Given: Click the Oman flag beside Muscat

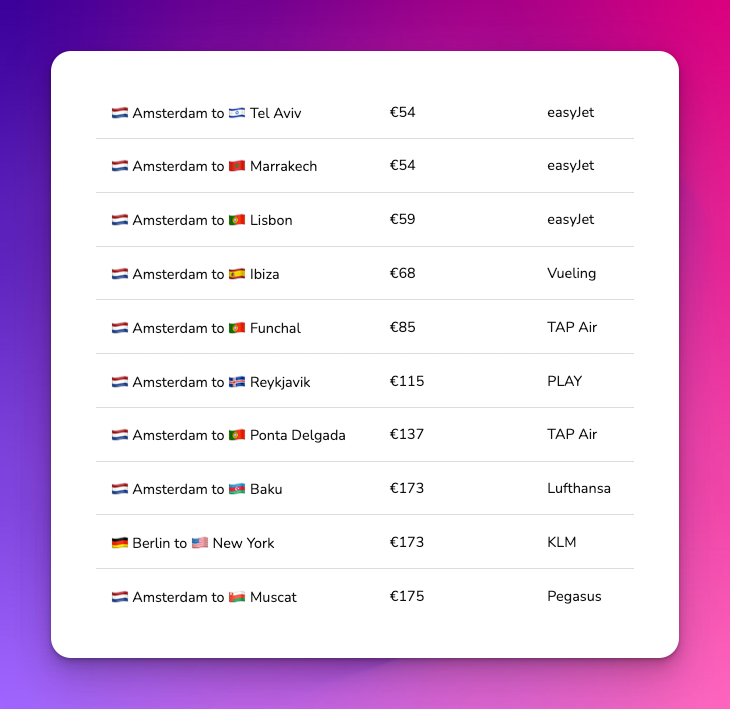Looking at the screenshot, I should [x=237, y=597].
